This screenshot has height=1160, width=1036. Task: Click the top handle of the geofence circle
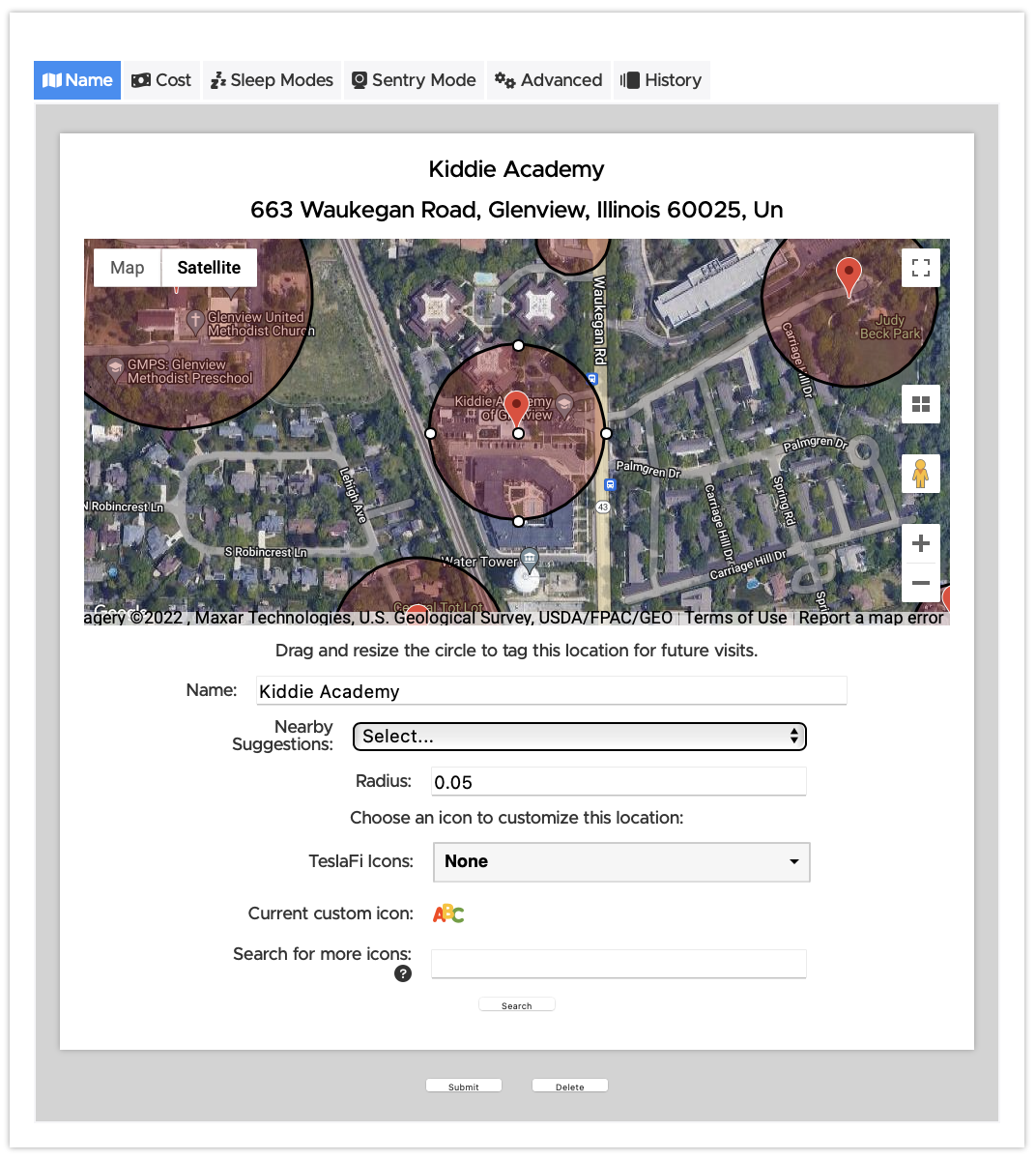click(x=519, y=345)
